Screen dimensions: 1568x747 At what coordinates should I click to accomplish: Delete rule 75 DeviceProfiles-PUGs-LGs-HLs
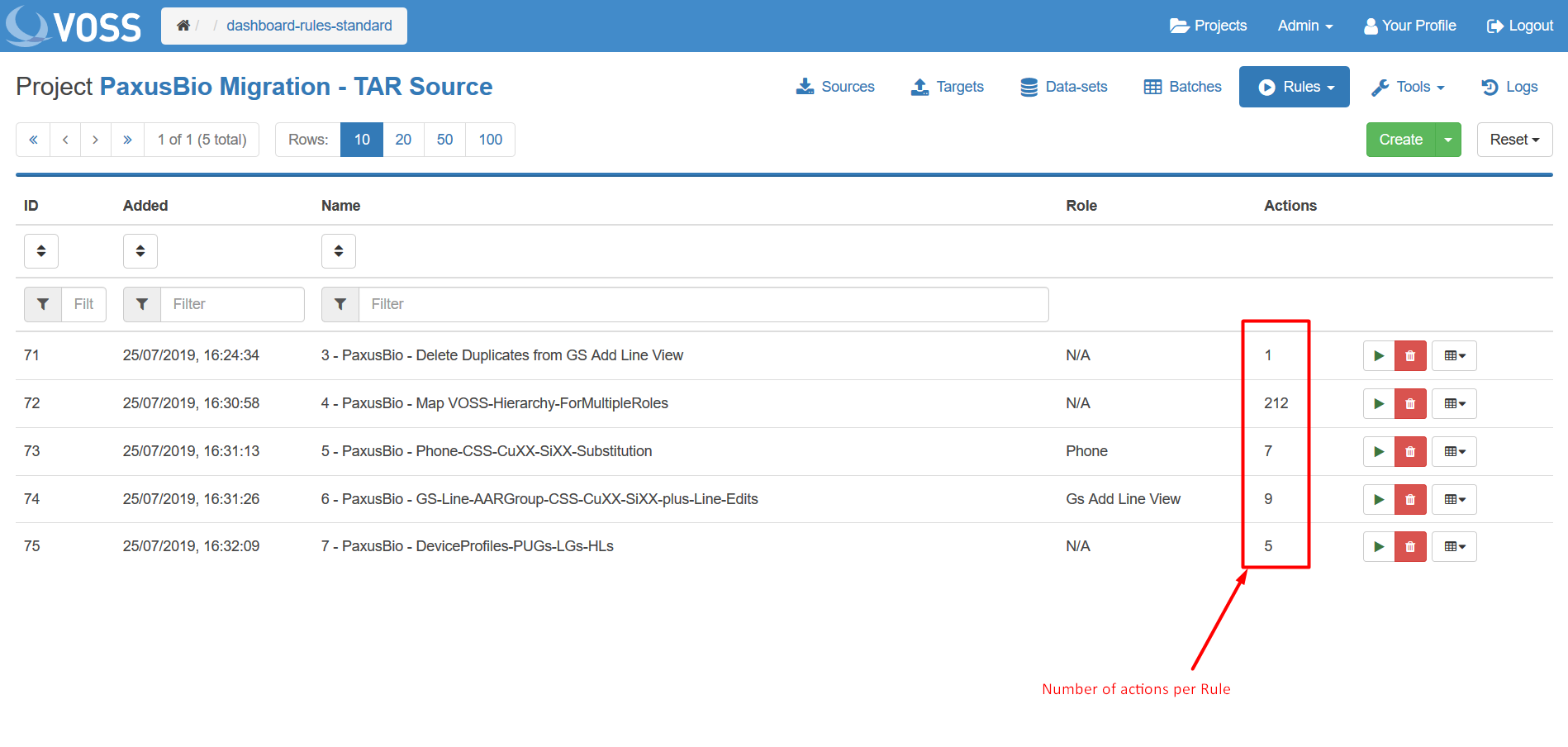(1410, 547)
